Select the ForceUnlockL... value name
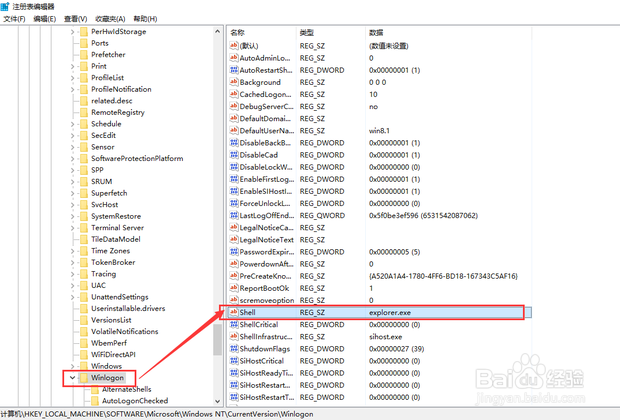The height and width of the screenshot is (420, 620). [x=265, y=204]
